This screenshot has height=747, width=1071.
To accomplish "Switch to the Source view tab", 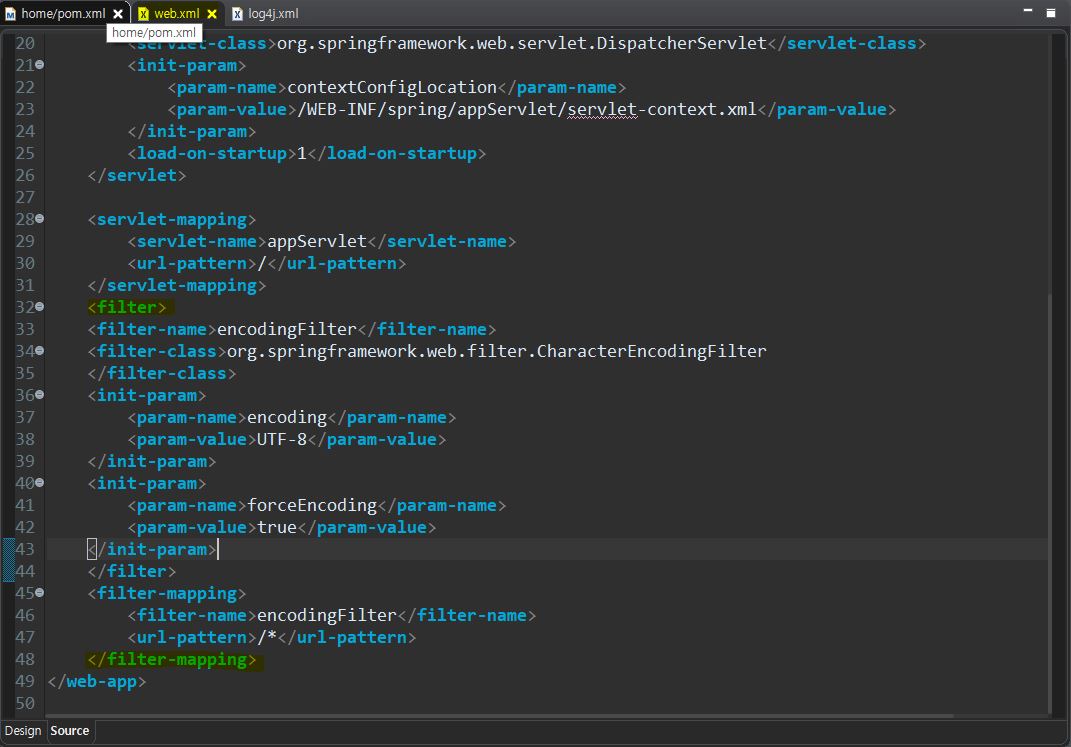I will (70, 731).
